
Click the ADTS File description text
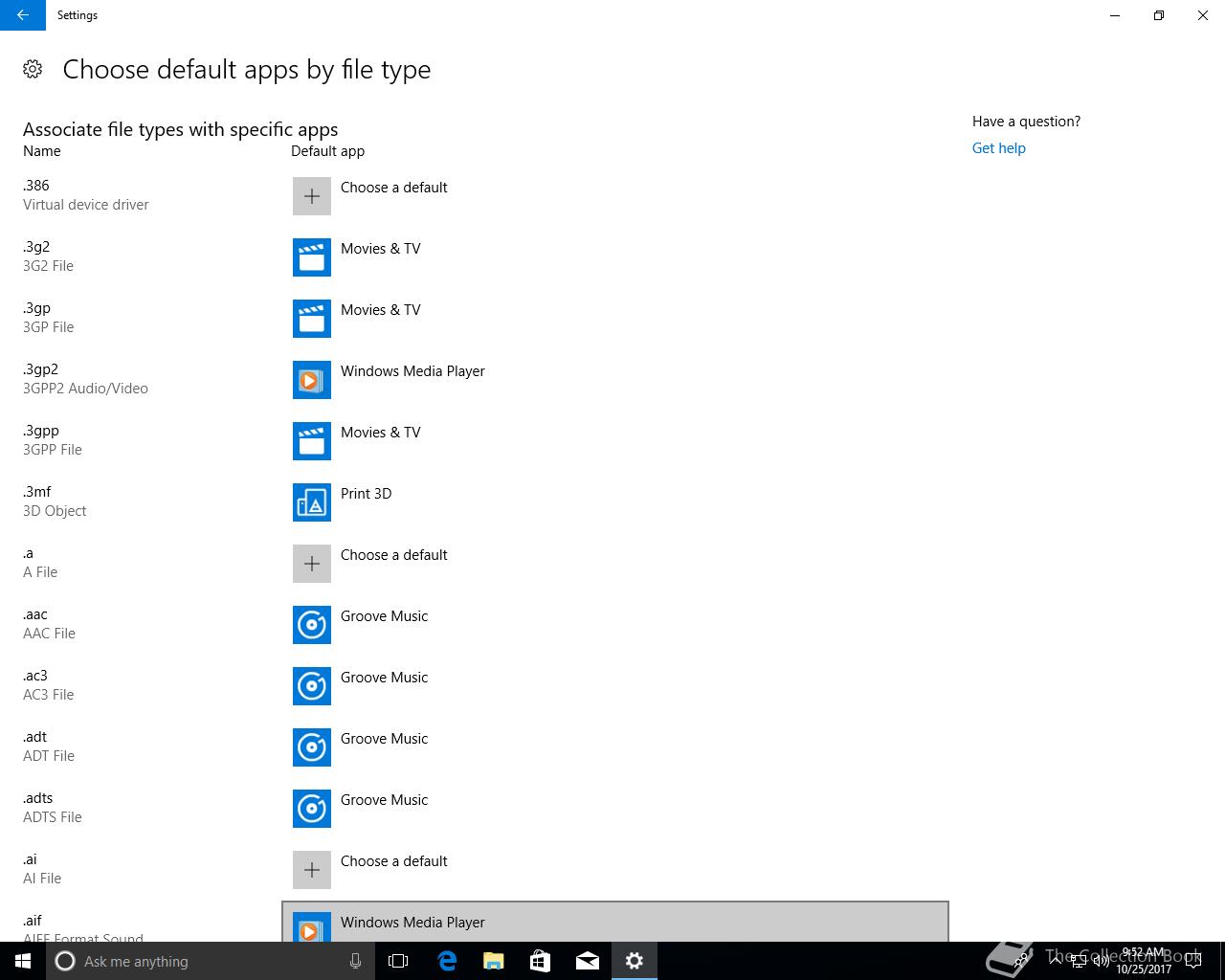[x=52, y=817]
